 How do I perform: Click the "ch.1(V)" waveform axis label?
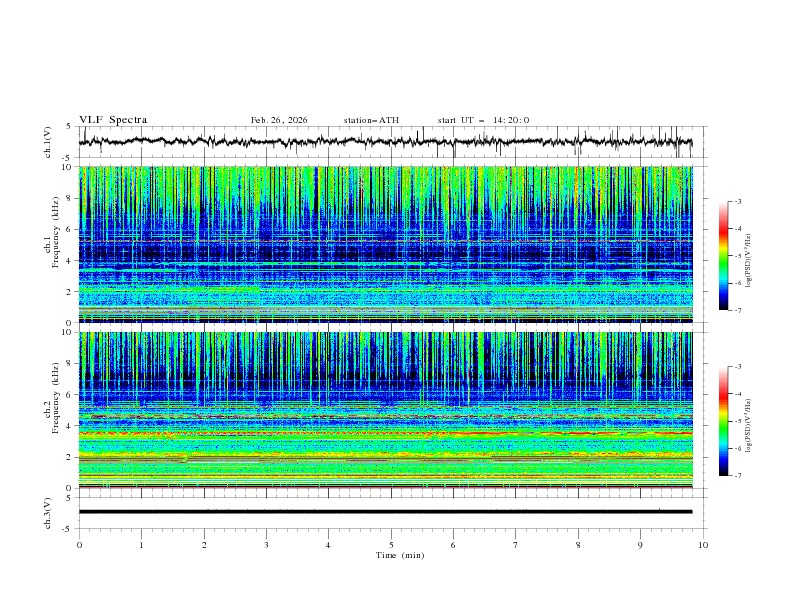[x=48, y=142]
